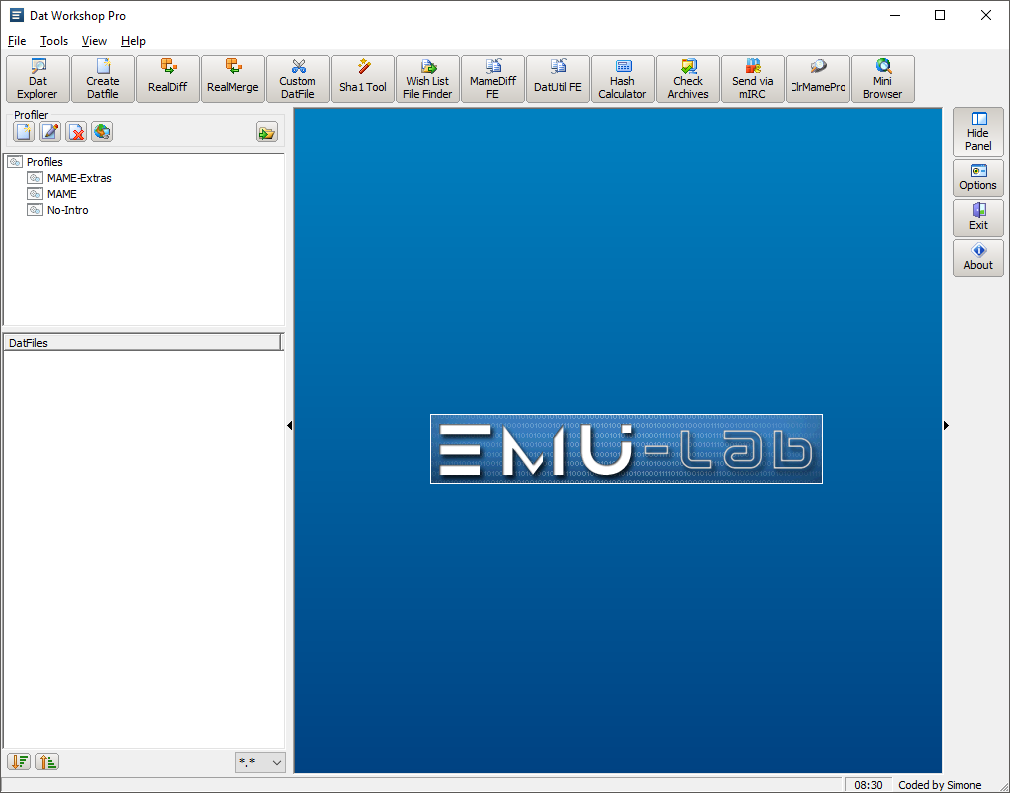Viewport: 1010px width, 793px height.
Task: Open the Dat Explorer tool
Action: 38,79
